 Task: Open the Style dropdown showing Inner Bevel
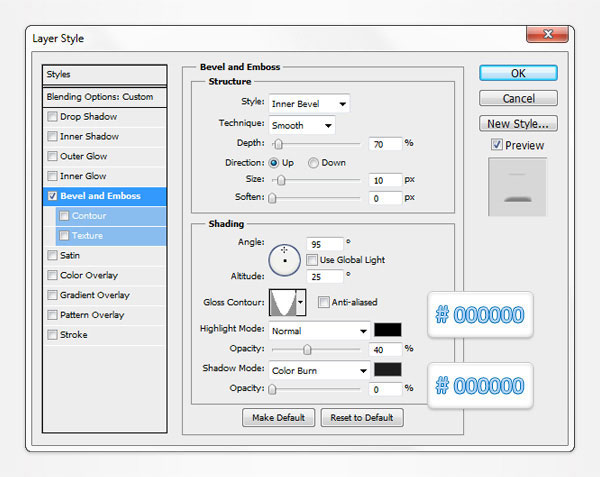309,103
